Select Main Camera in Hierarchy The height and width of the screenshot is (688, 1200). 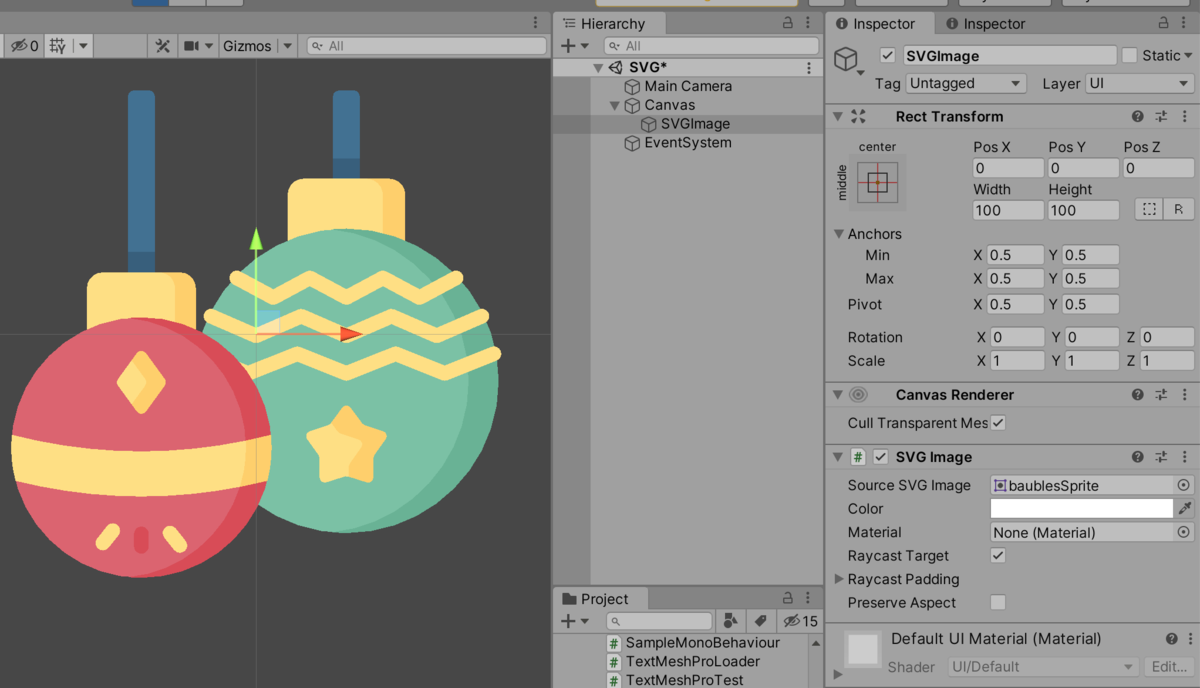pos(688,87)
